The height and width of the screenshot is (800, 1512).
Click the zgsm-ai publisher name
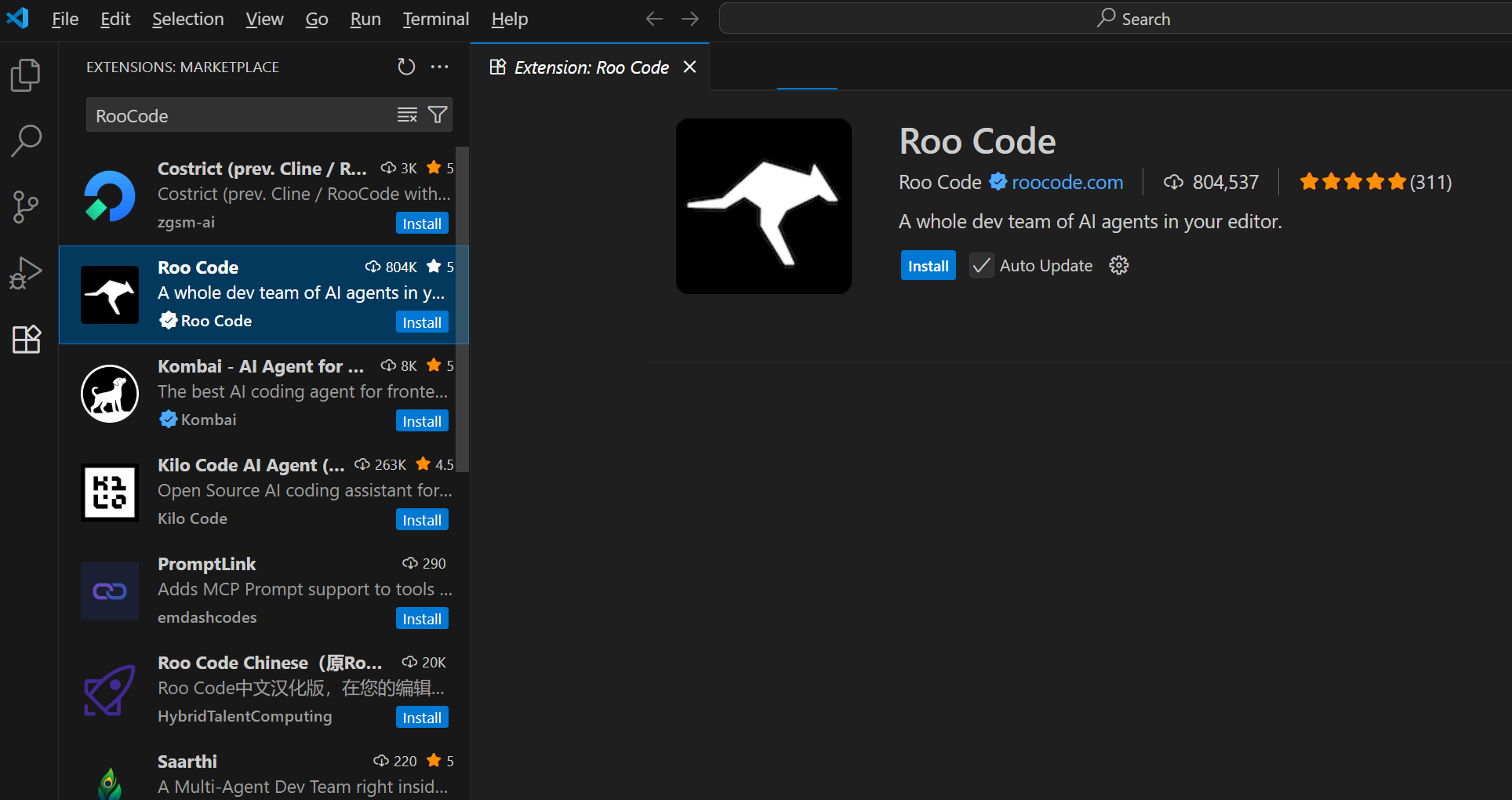coord(186,222)
